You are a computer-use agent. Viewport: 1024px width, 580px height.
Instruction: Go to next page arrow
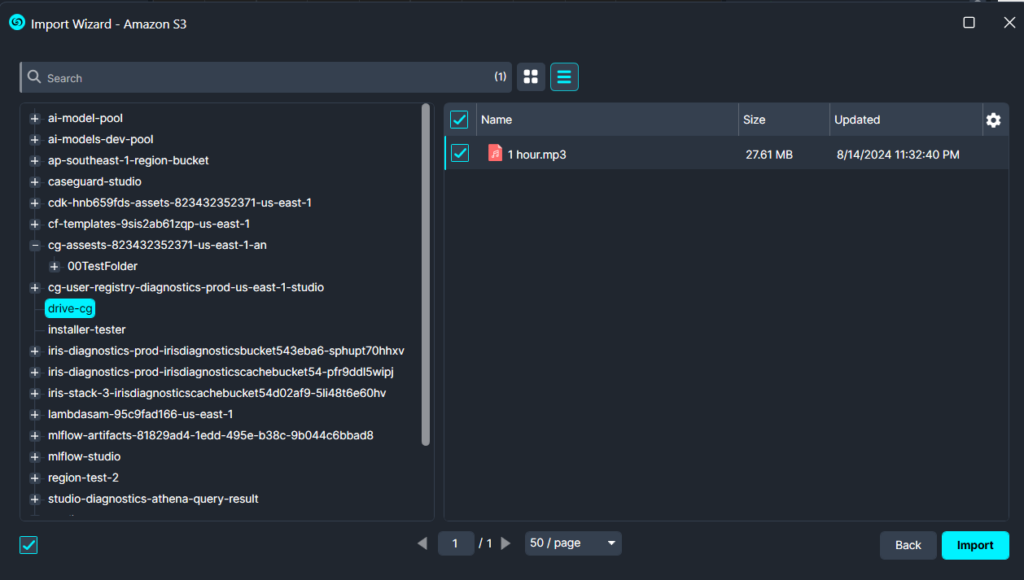click(x=505, y=543)
